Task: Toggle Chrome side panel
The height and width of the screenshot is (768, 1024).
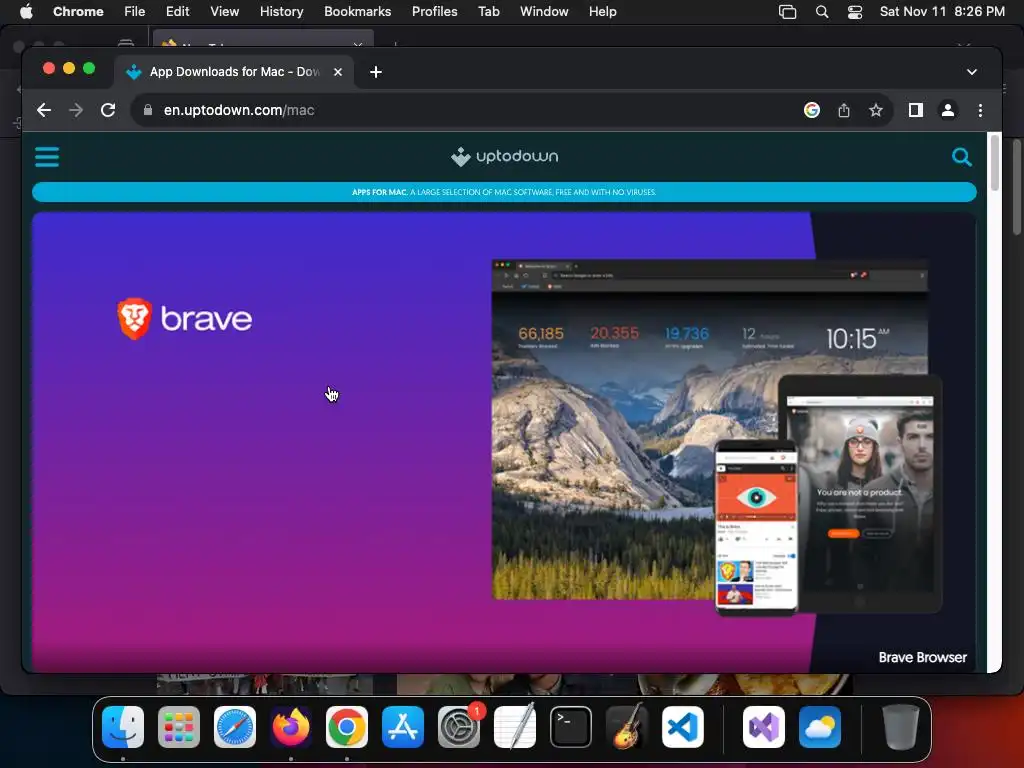Action: (x=916, y=110)
